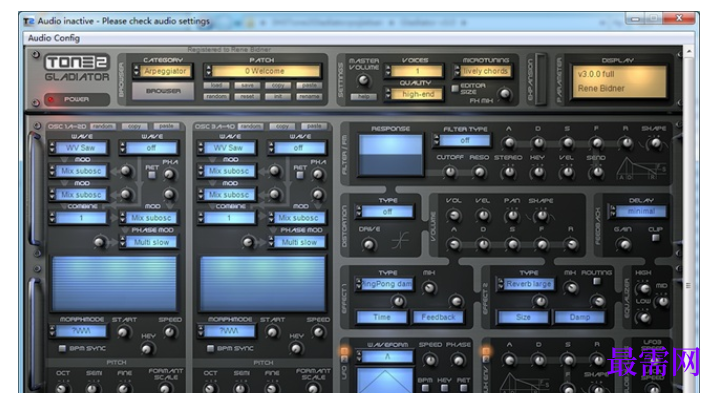Enable the feedback Clip checkbox

point(655,238)
